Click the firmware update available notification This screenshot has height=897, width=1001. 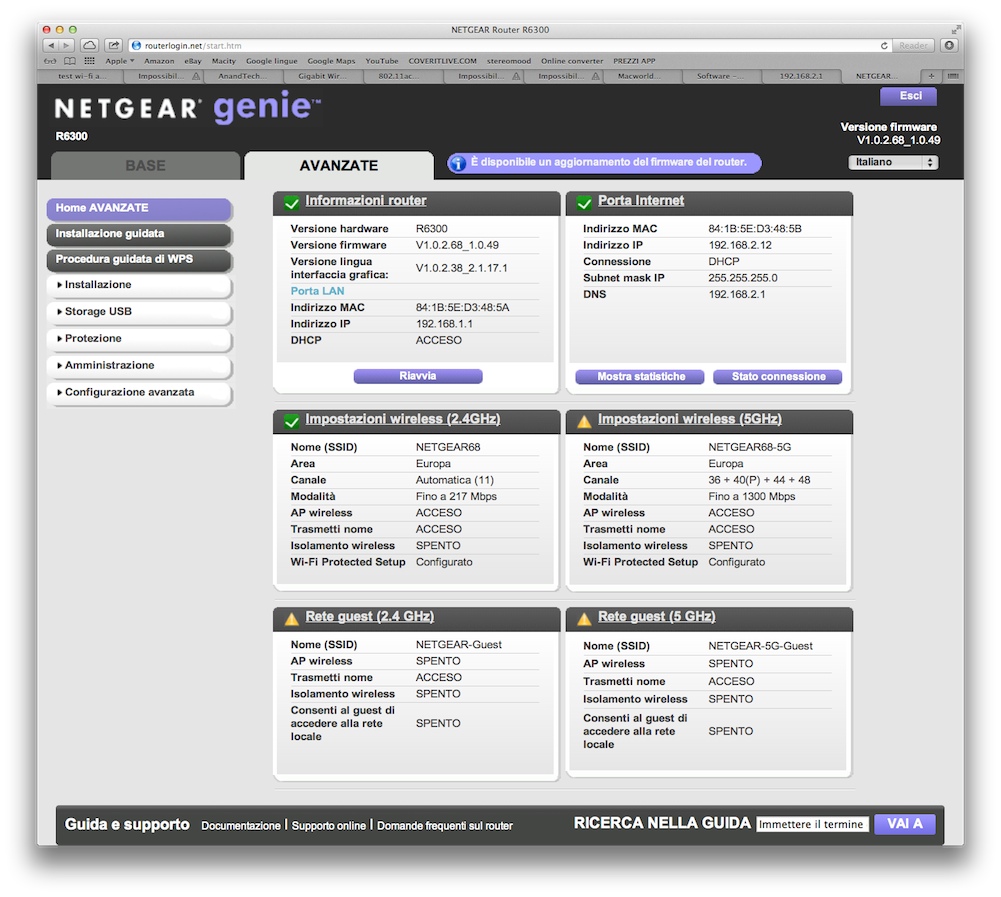(x=604, y=163)
